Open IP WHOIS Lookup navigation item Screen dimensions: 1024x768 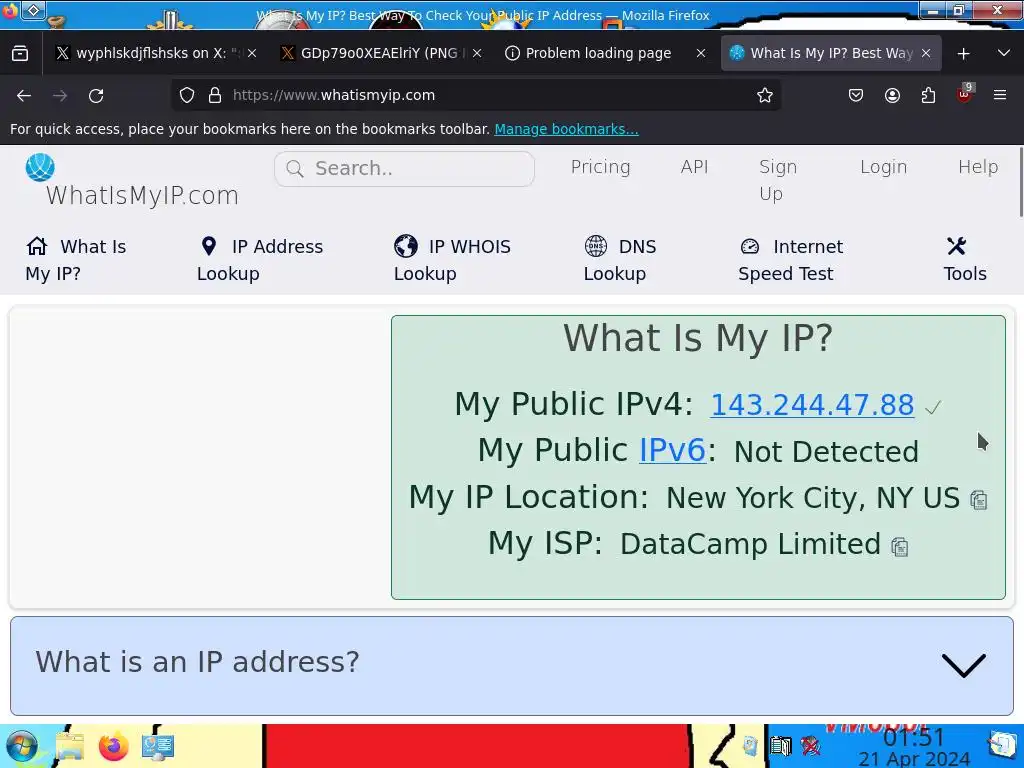coord(452,260)
